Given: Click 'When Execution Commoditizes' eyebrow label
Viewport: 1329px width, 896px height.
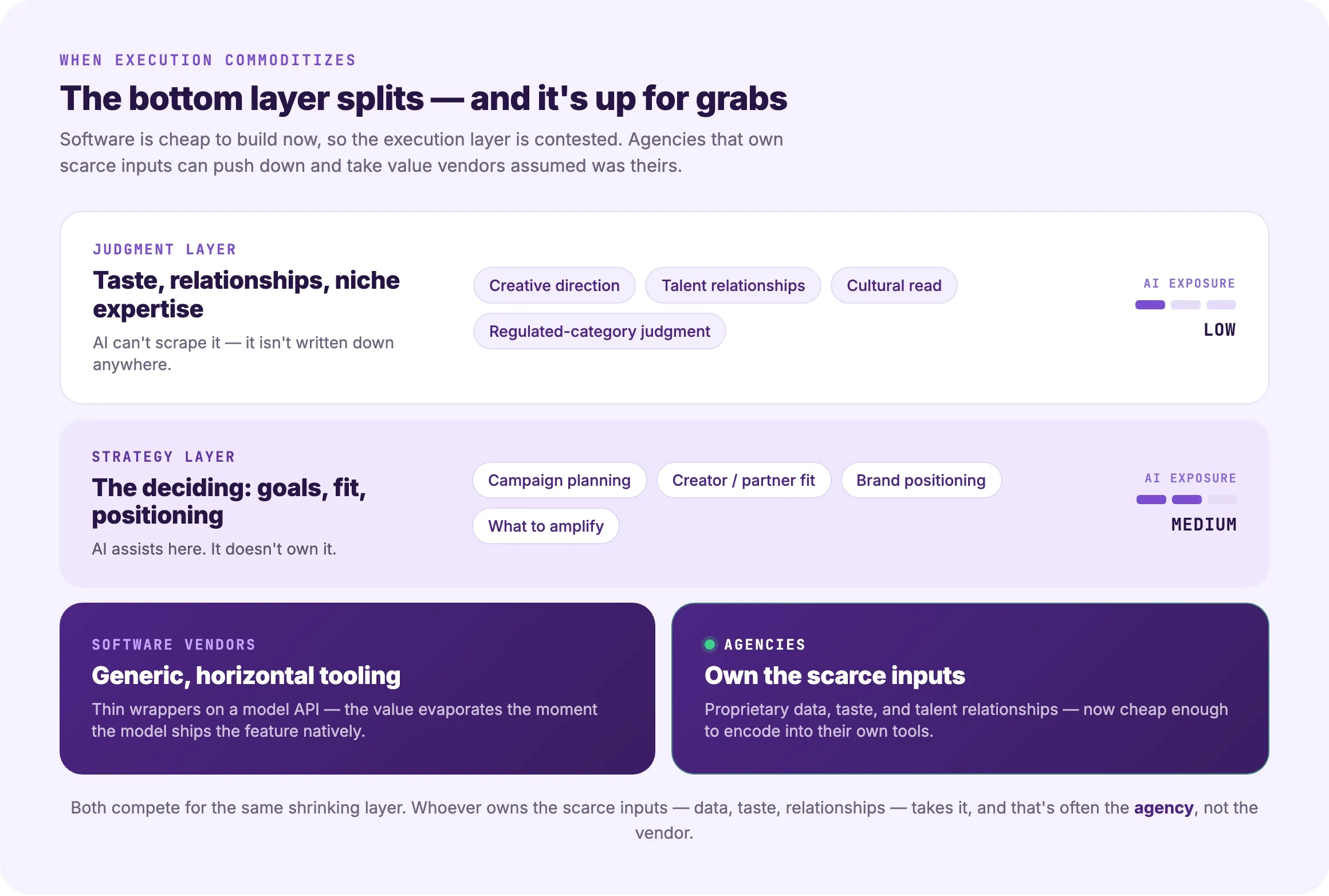Looking at the screenshot, I should pyautogui.click(x=208, y=60).
